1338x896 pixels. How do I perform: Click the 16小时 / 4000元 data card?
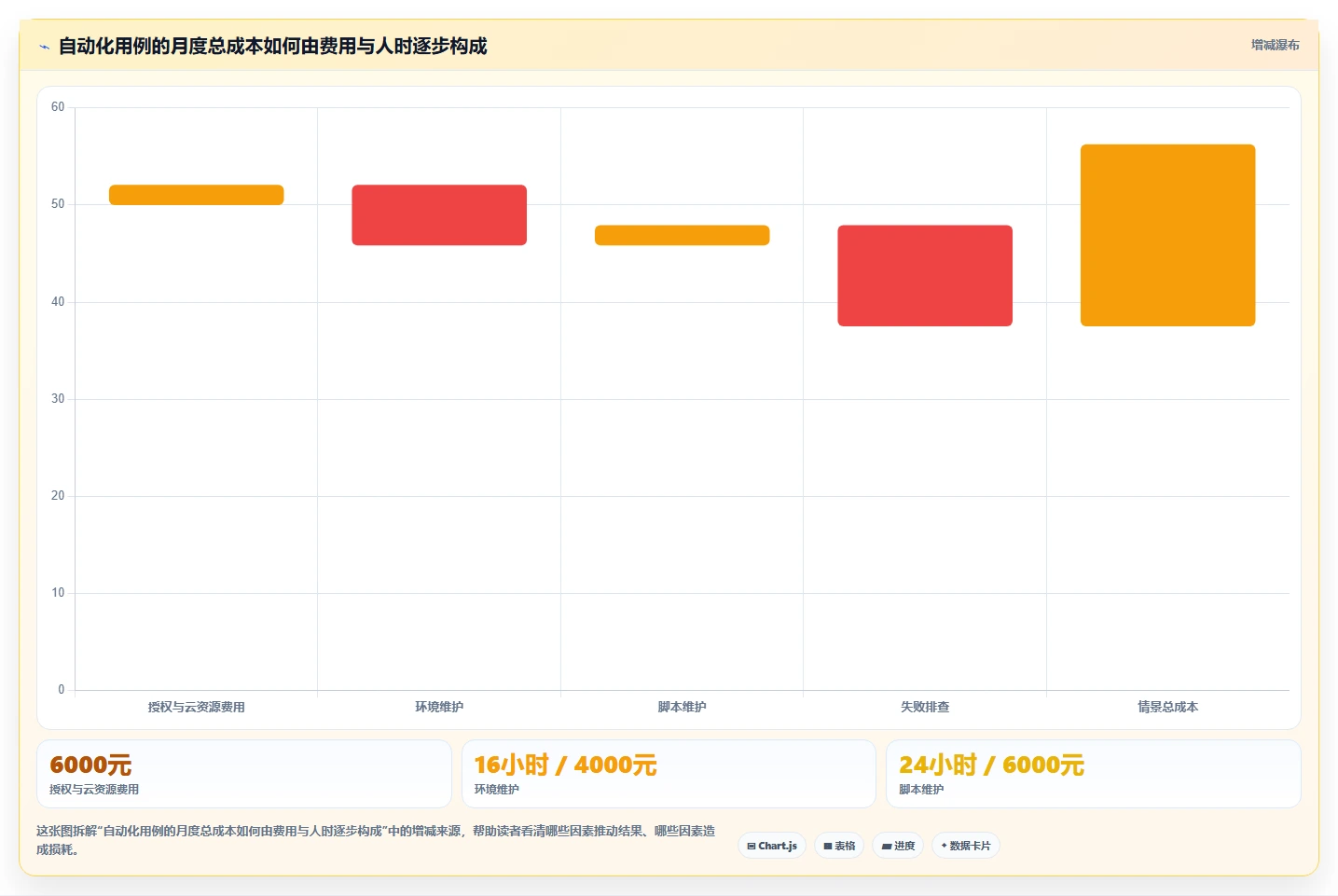coord(669,774)
